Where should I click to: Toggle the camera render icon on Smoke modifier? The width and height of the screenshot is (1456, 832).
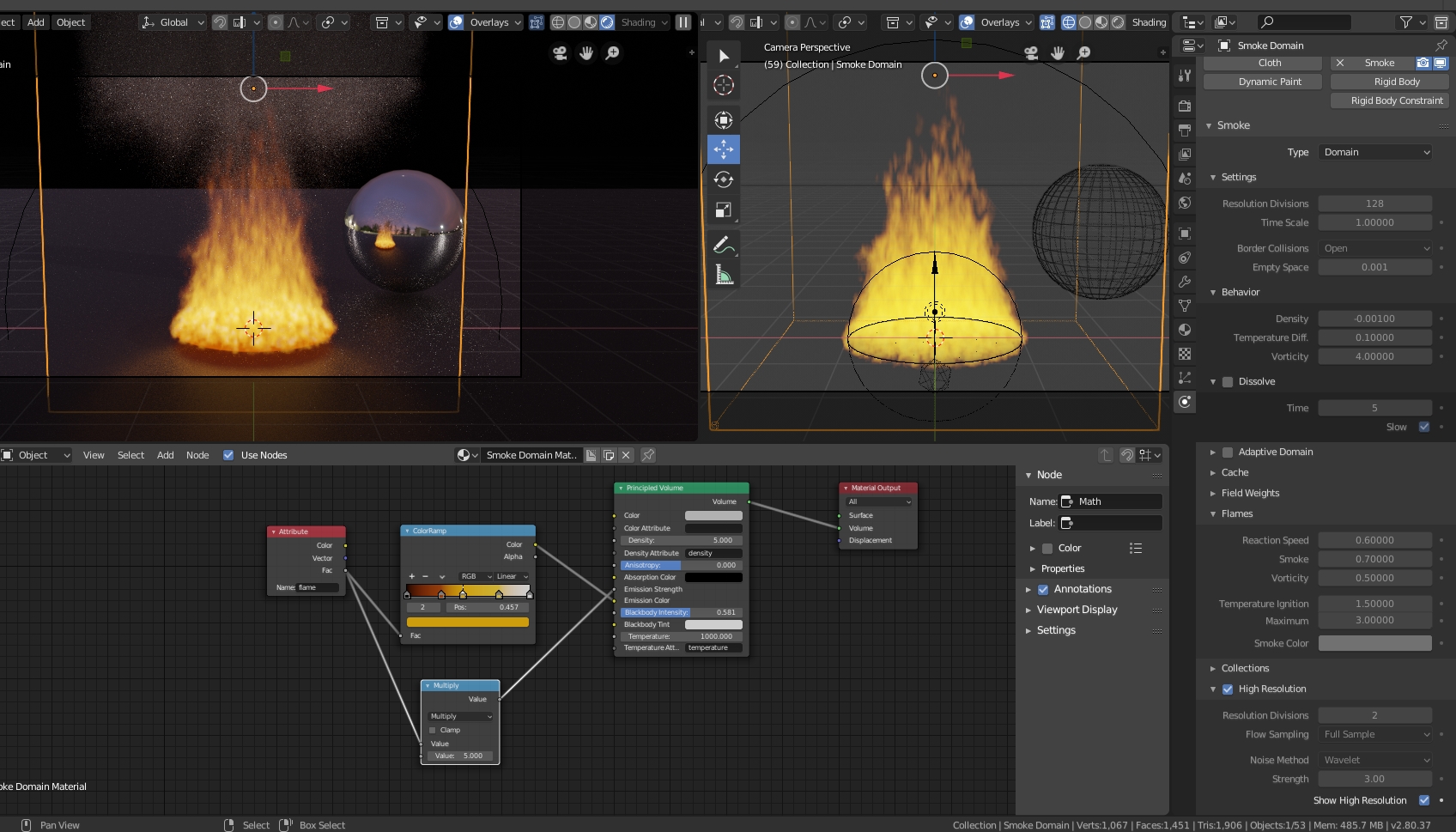click(1423, 63)
